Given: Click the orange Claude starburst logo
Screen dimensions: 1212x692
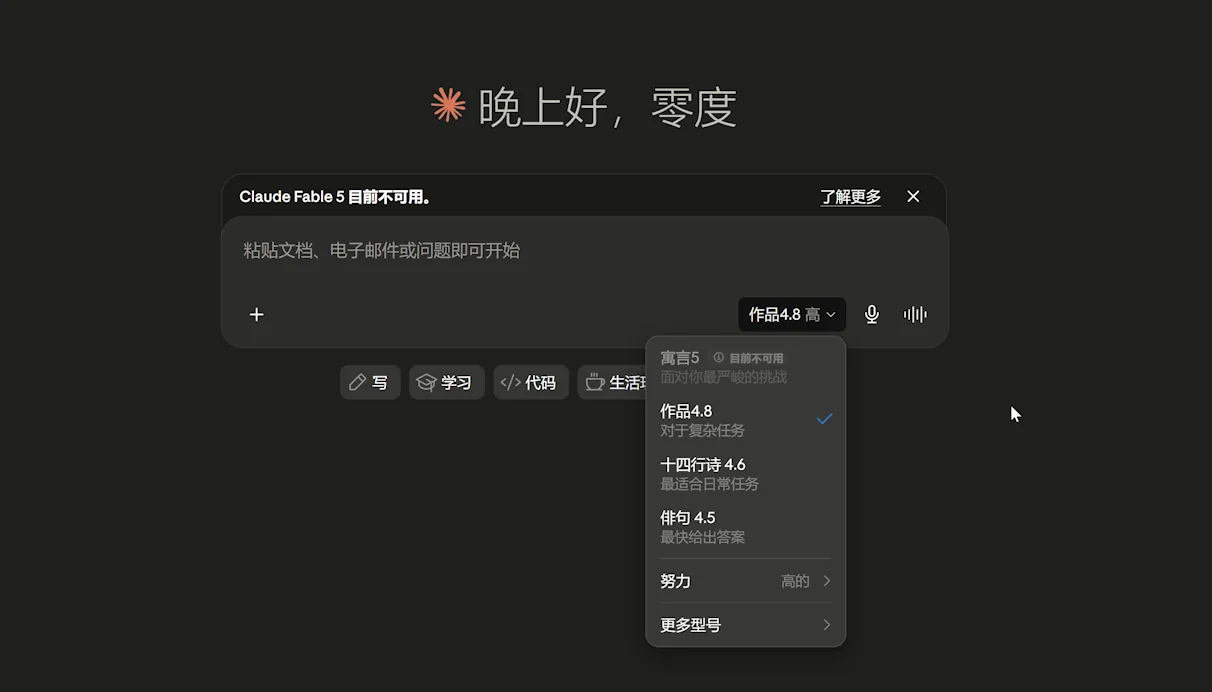Looking at the screenshot, I should coord(448,105).
